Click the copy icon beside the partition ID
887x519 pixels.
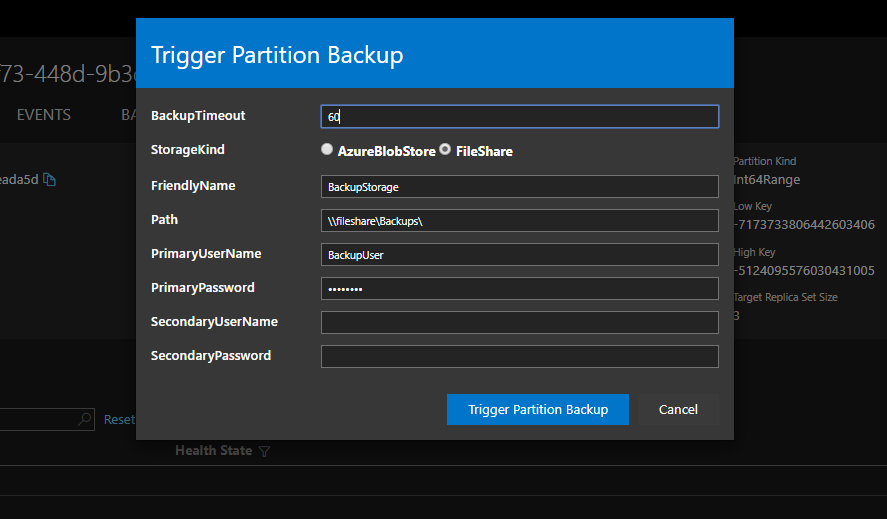coord(50,180)
